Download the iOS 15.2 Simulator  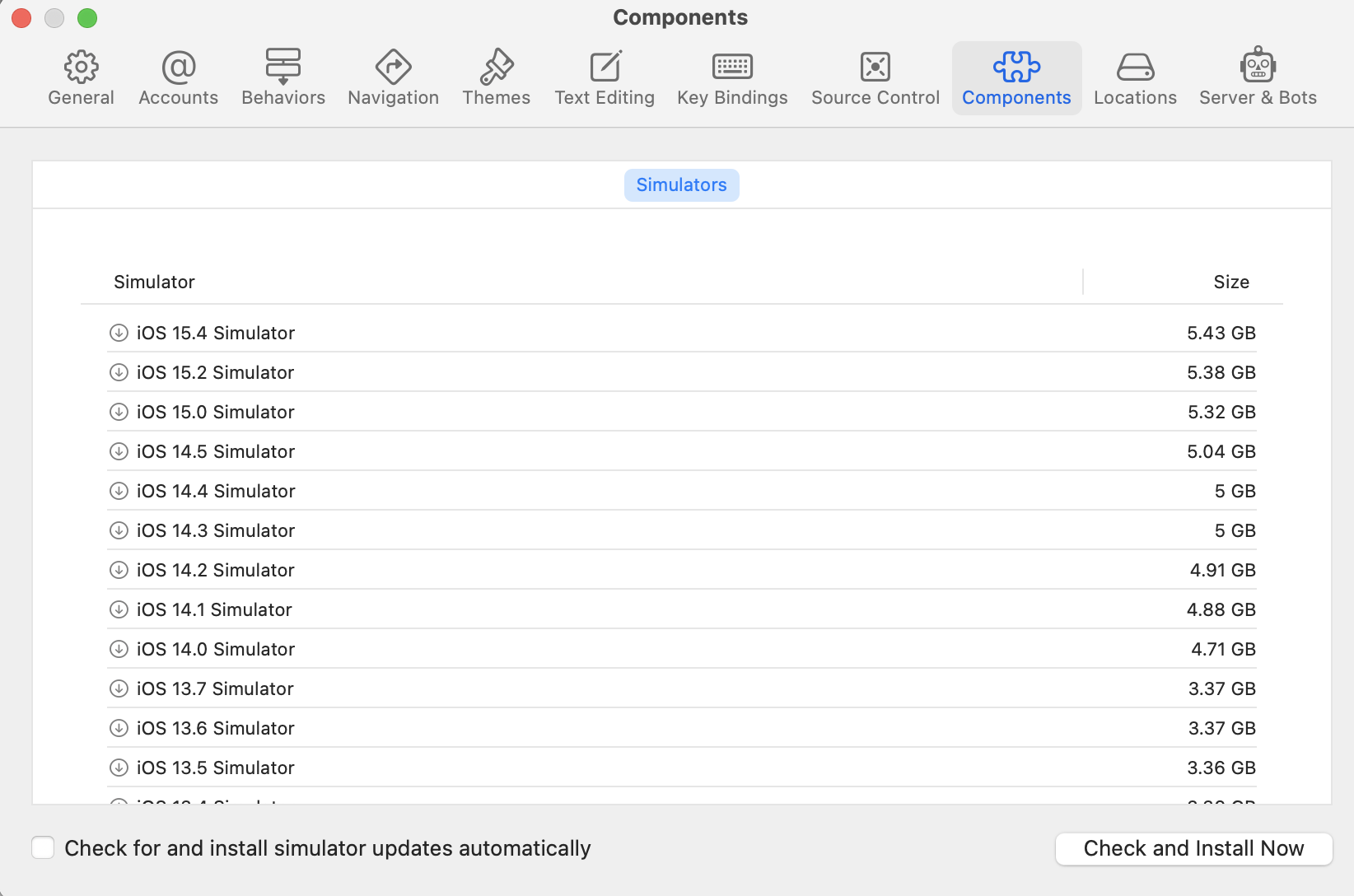[x=119, y=372]
